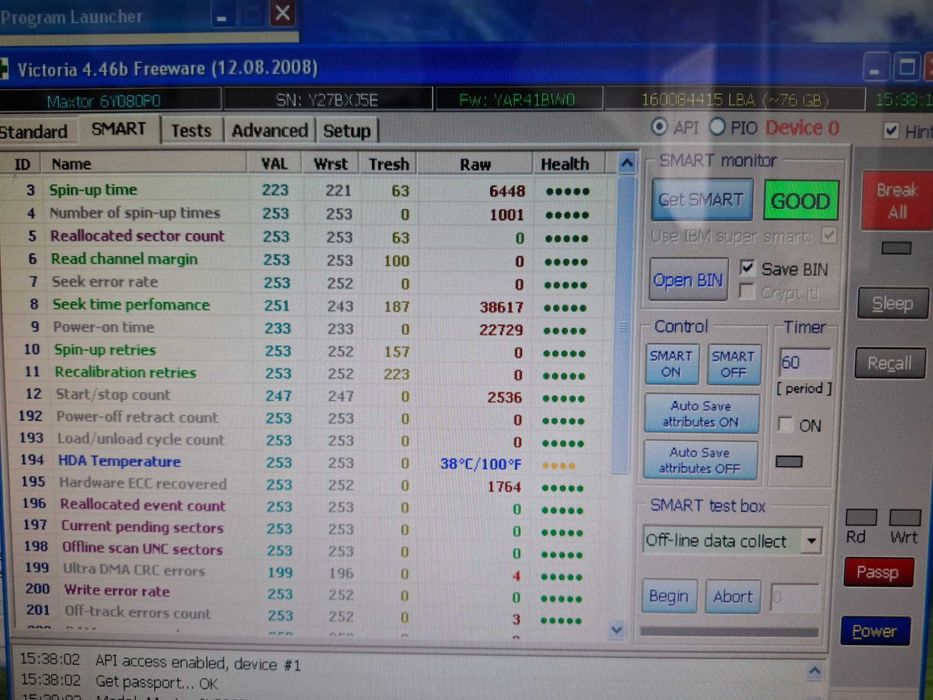Click the SMART table vertical scrollbar thumb
Screen dimensions: 933x700
tap(623, 324)
